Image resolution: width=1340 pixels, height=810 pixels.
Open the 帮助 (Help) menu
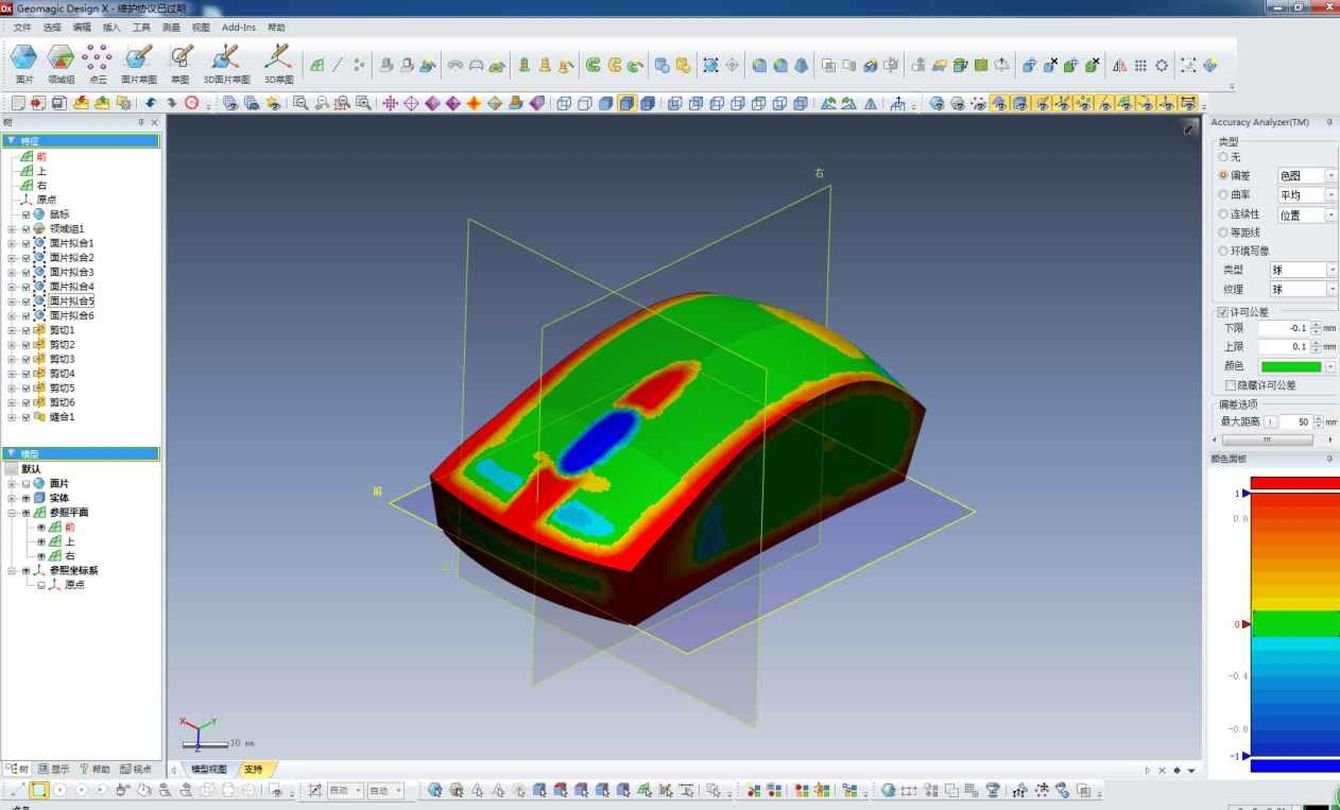pos(277,27)
